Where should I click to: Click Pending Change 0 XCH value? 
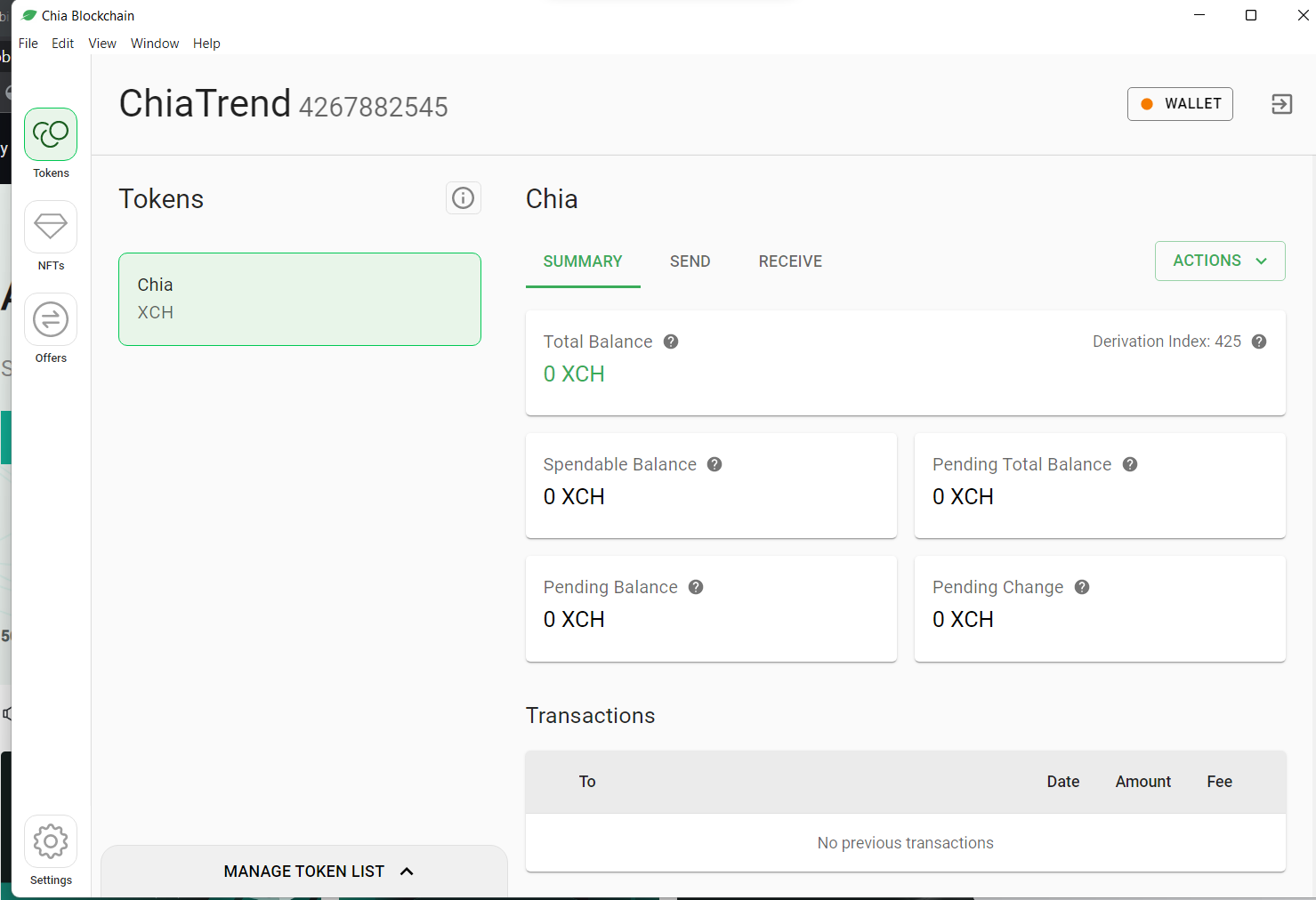pyautogui.click(x=963, y=620)
